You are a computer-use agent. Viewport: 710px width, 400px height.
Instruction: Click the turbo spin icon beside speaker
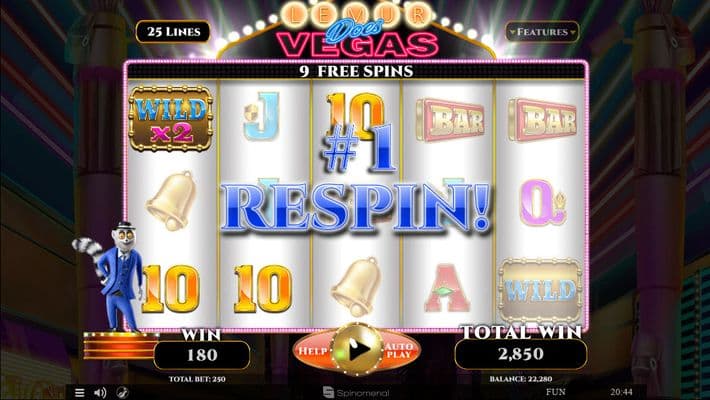point(122,392)
